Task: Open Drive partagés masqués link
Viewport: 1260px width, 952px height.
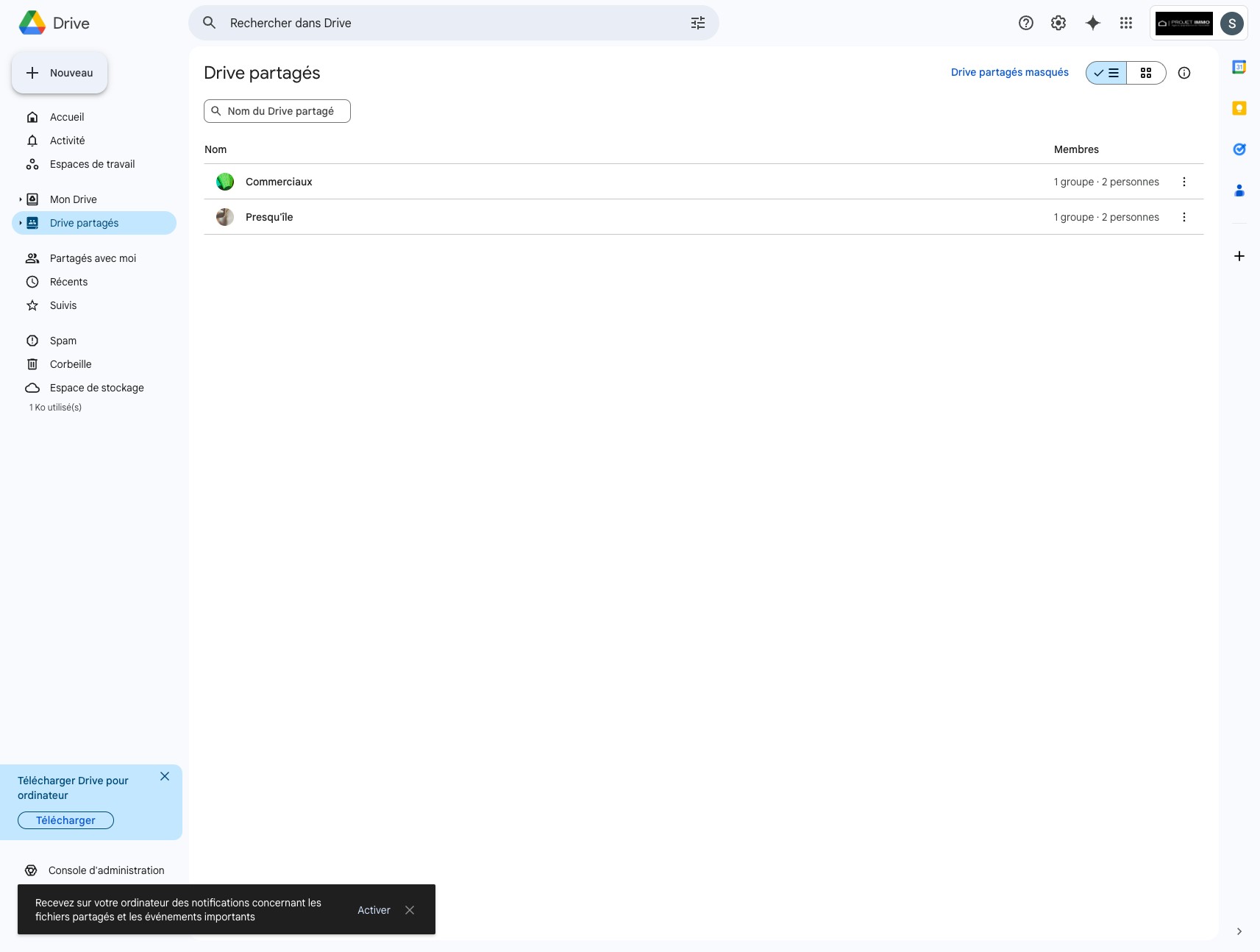Action: [x=1009, y=72]
